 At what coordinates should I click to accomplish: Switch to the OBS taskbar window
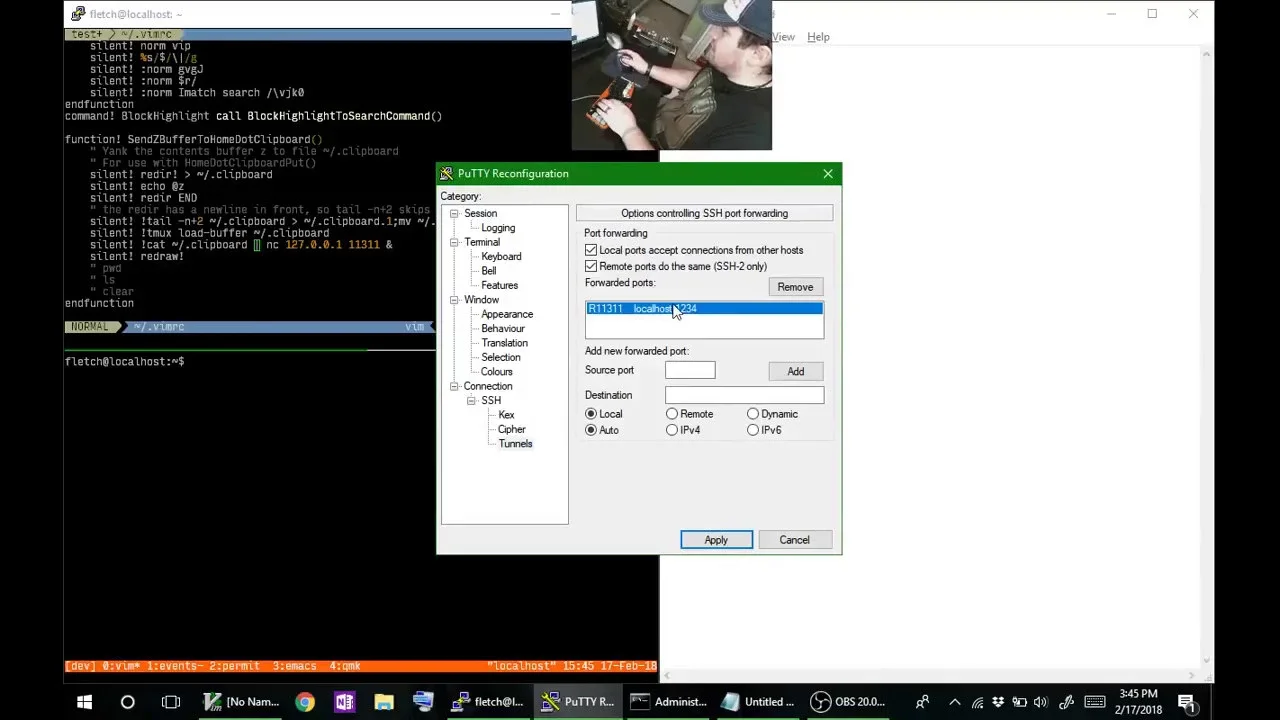(x=848, y=702)
